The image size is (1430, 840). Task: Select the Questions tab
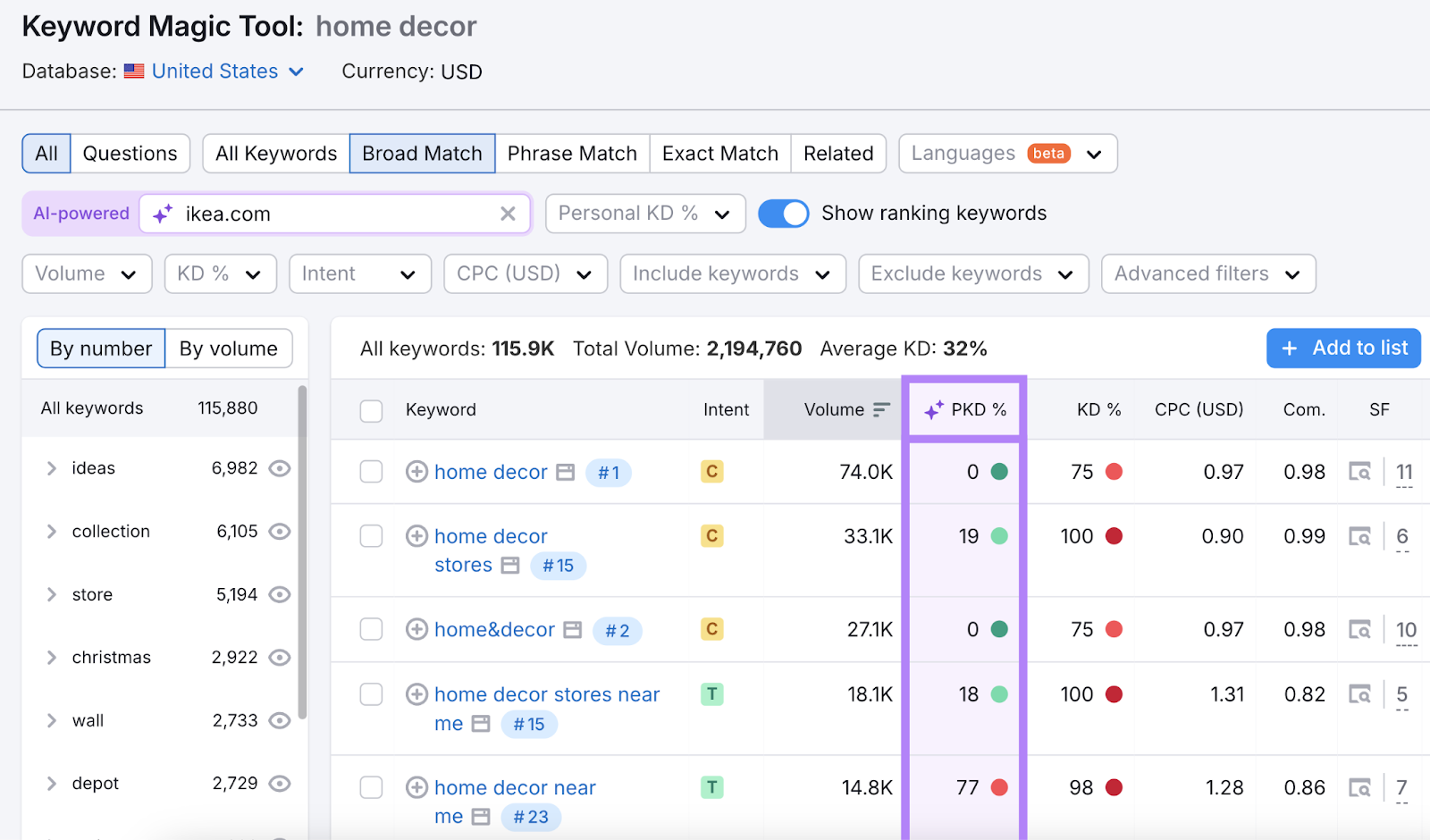click(x=130, y=153)
